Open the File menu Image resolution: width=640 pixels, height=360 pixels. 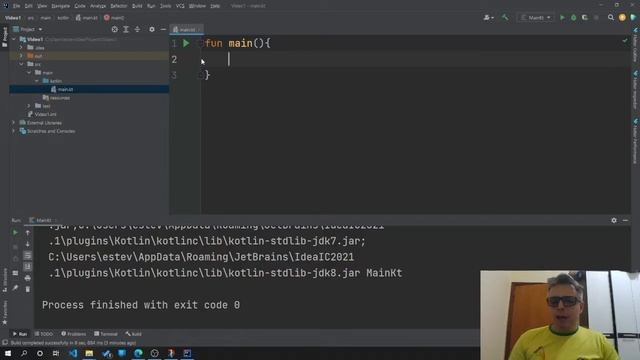[x=16, y=6]
